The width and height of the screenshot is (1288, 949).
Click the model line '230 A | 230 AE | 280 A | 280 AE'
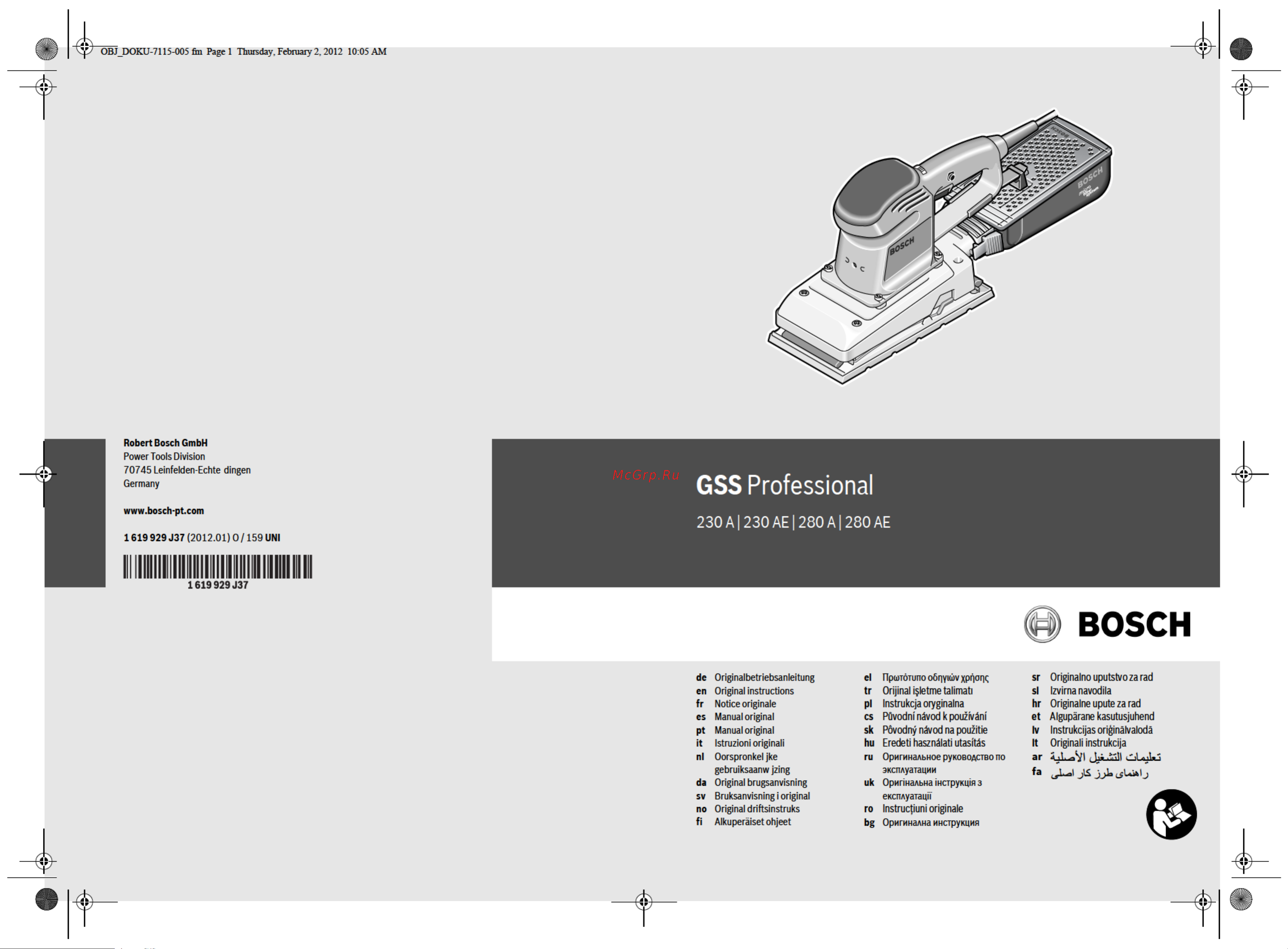point(793,522)
